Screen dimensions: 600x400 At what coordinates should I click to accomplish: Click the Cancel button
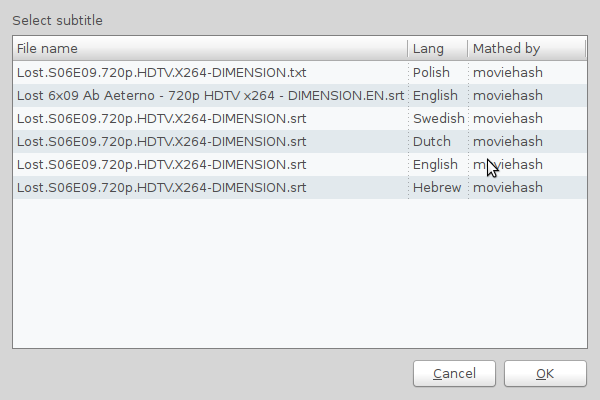(x=454, y=374)
